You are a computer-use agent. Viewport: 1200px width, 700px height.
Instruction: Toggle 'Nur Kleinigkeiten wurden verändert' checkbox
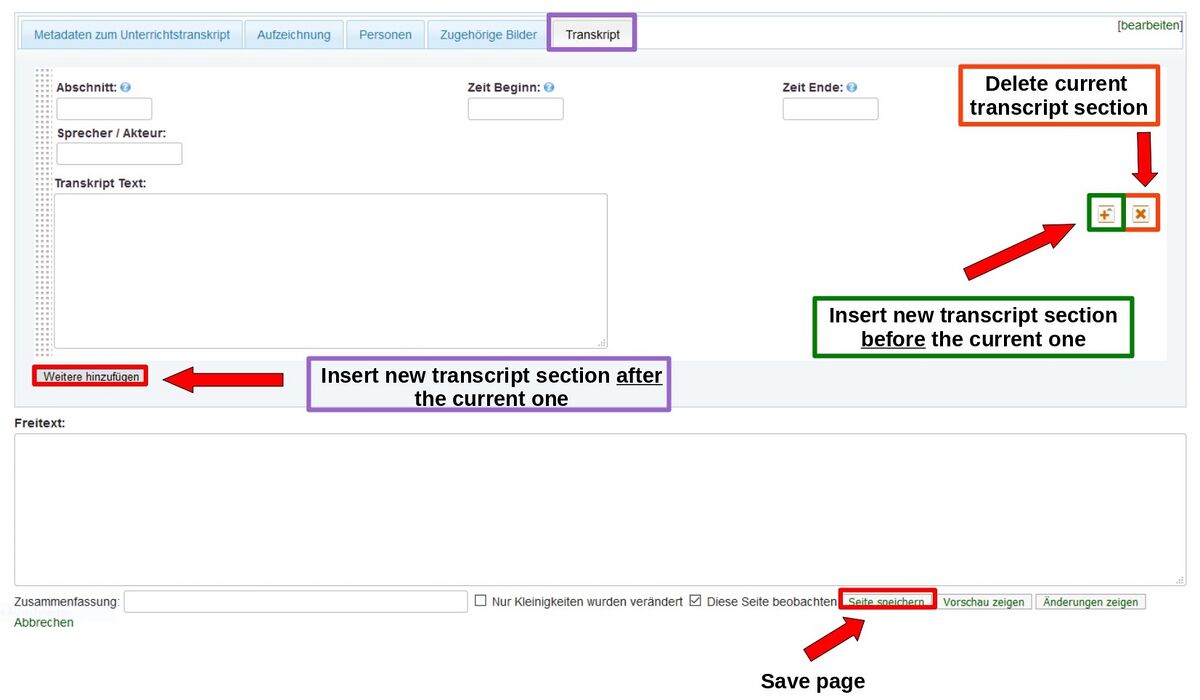[x=481, y=601]
